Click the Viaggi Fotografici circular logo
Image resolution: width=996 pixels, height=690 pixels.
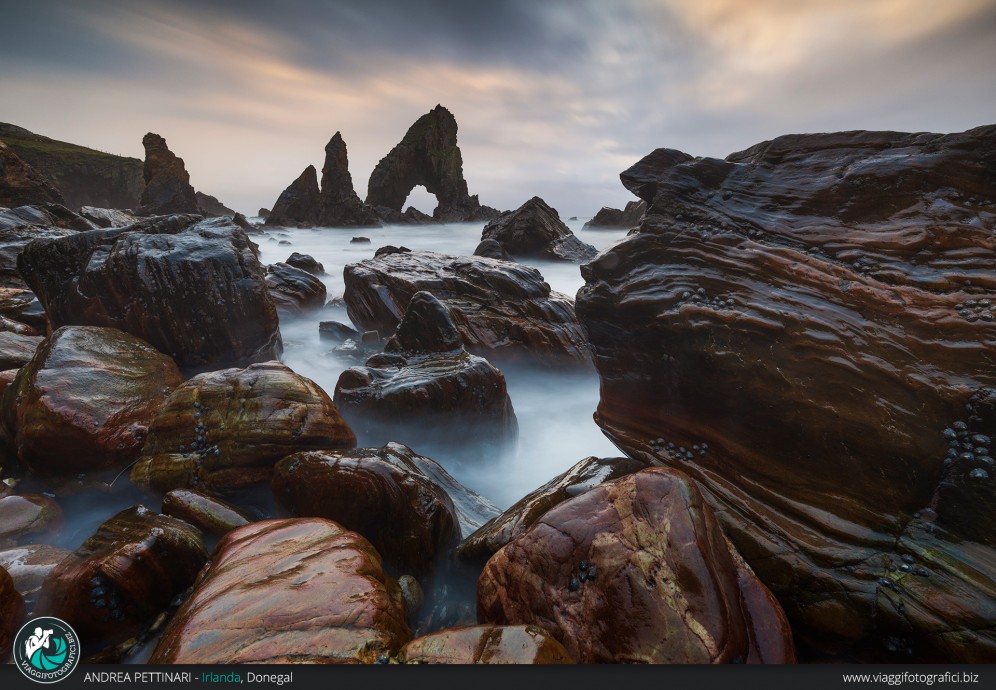(46, 649)
